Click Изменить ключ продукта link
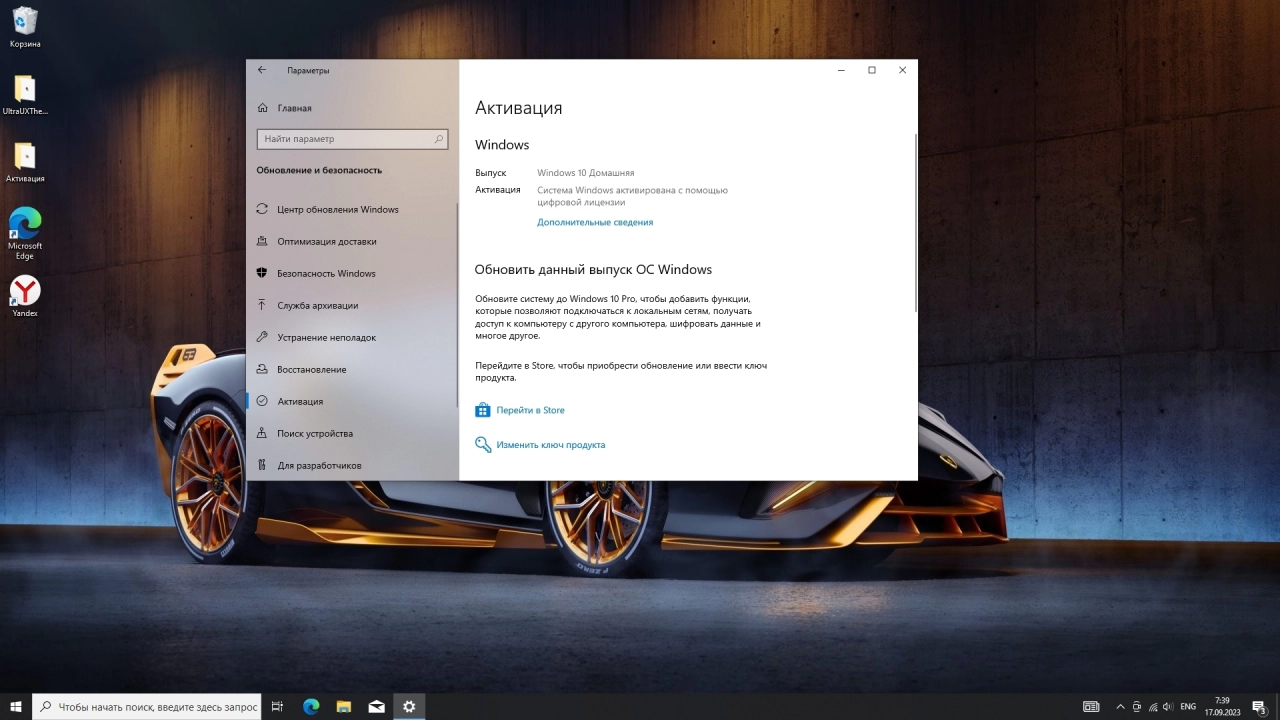 click(x=551, y=445)
